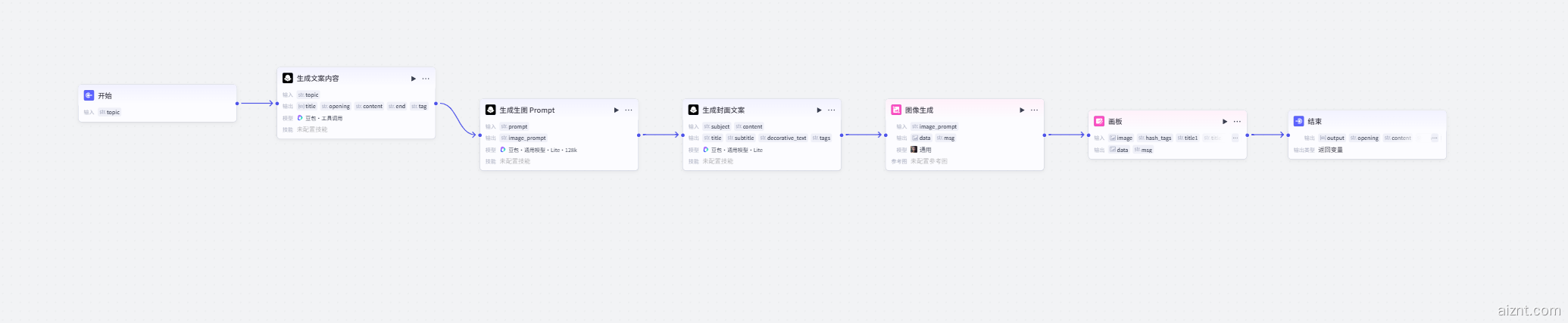Click tag output in 生成文案内容 node

pos(419,107)
